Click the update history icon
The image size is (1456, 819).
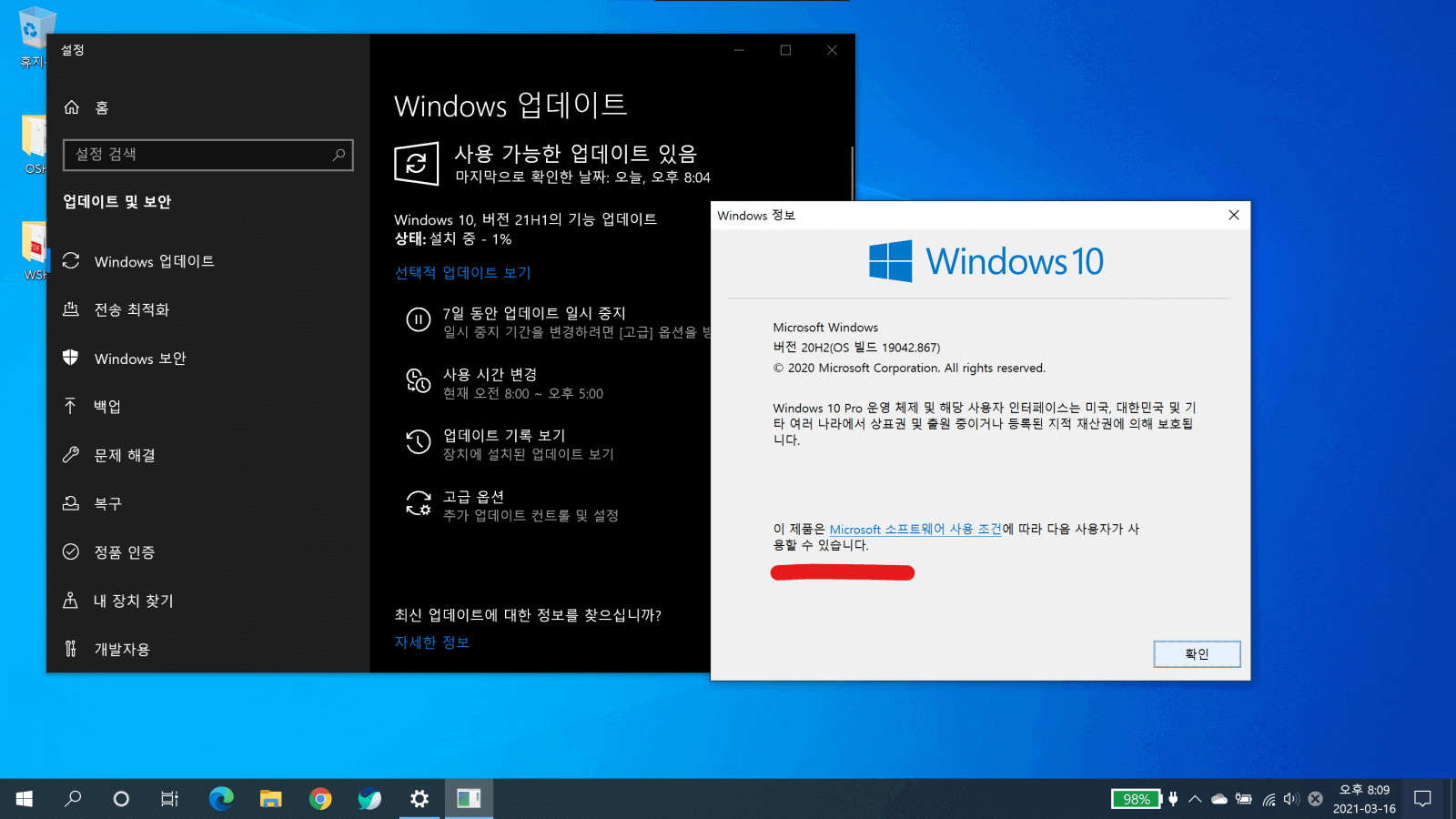419,442
